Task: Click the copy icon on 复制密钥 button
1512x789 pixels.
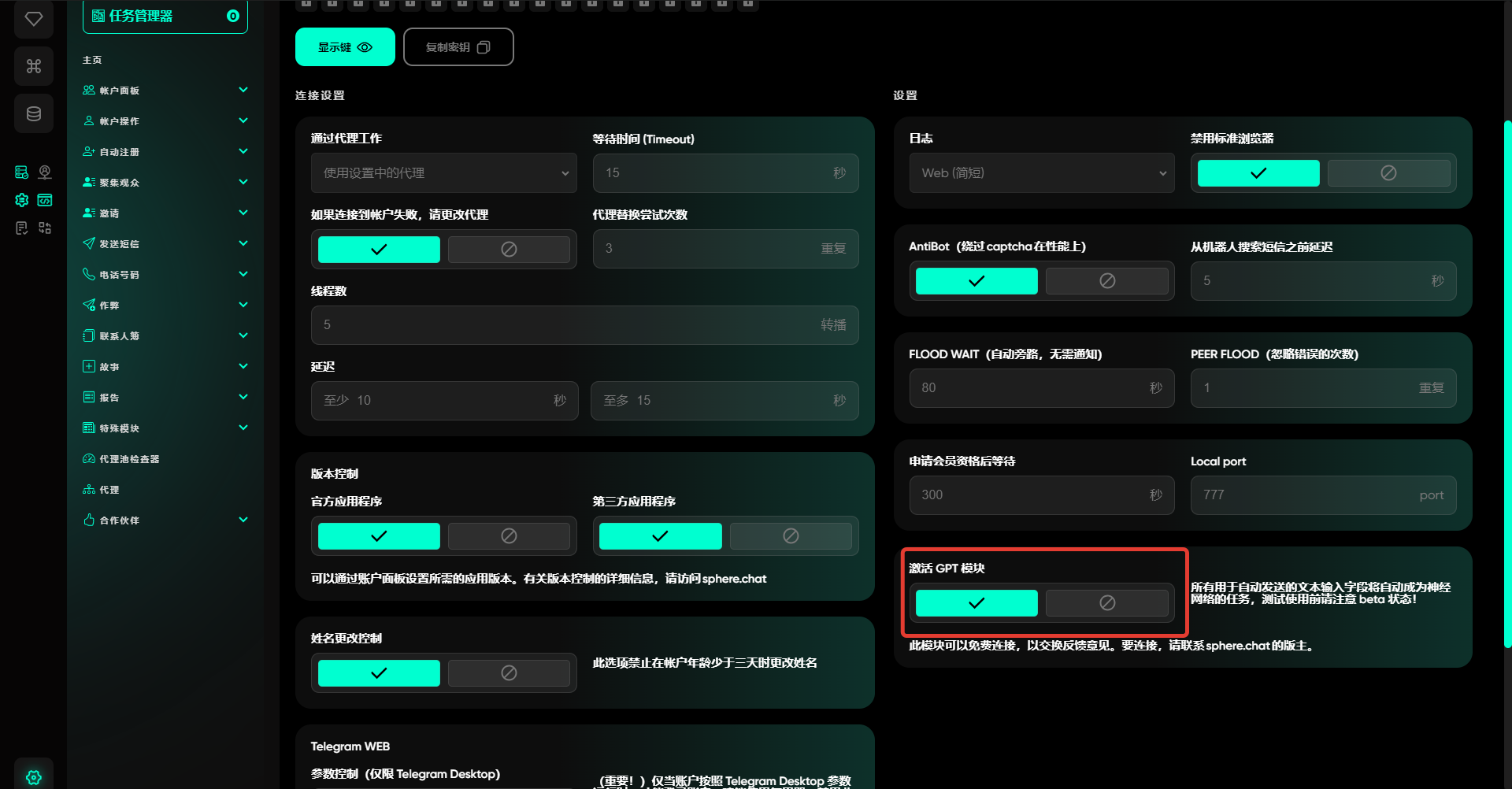Action: point(484,47)
